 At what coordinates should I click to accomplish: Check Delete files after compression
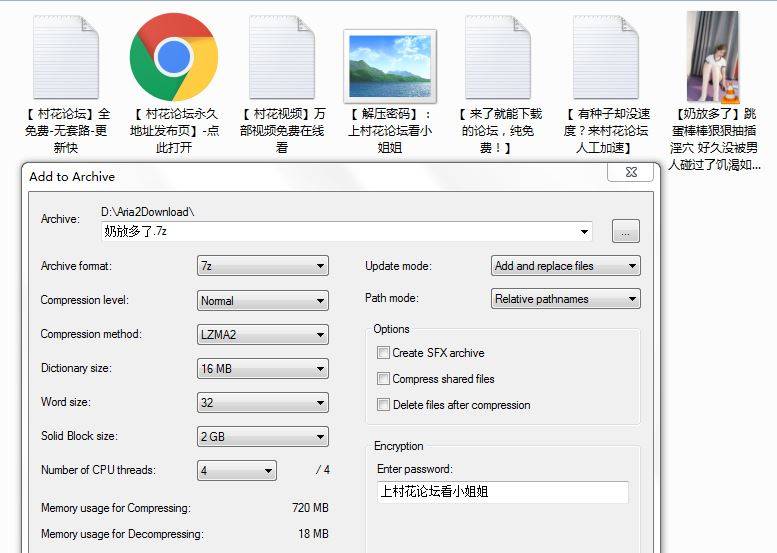pyautogui.click(x=383, y=405)
